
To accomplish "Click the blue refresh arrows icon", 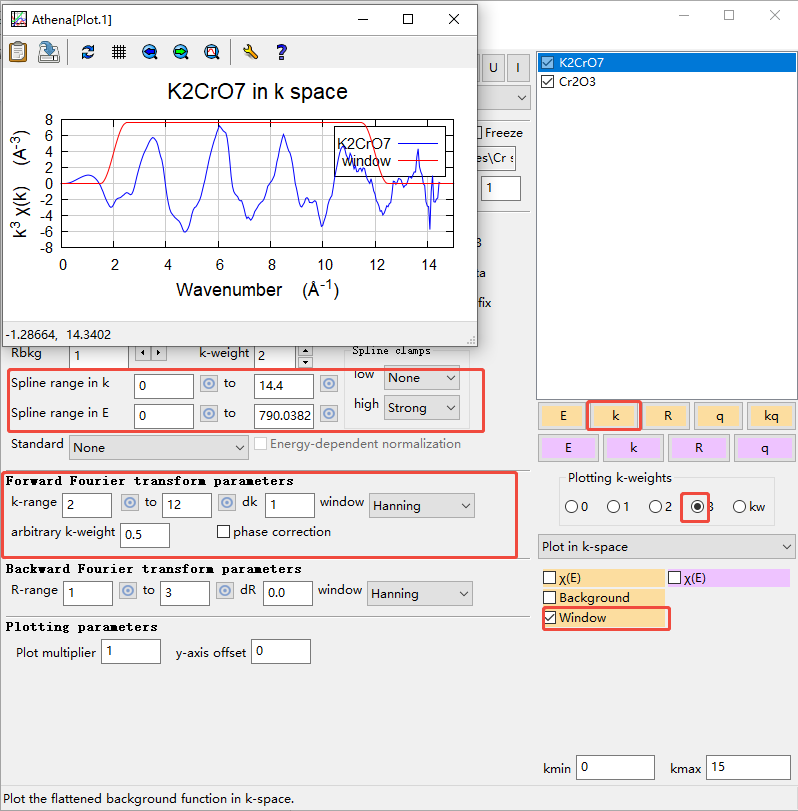I will 88,52.
